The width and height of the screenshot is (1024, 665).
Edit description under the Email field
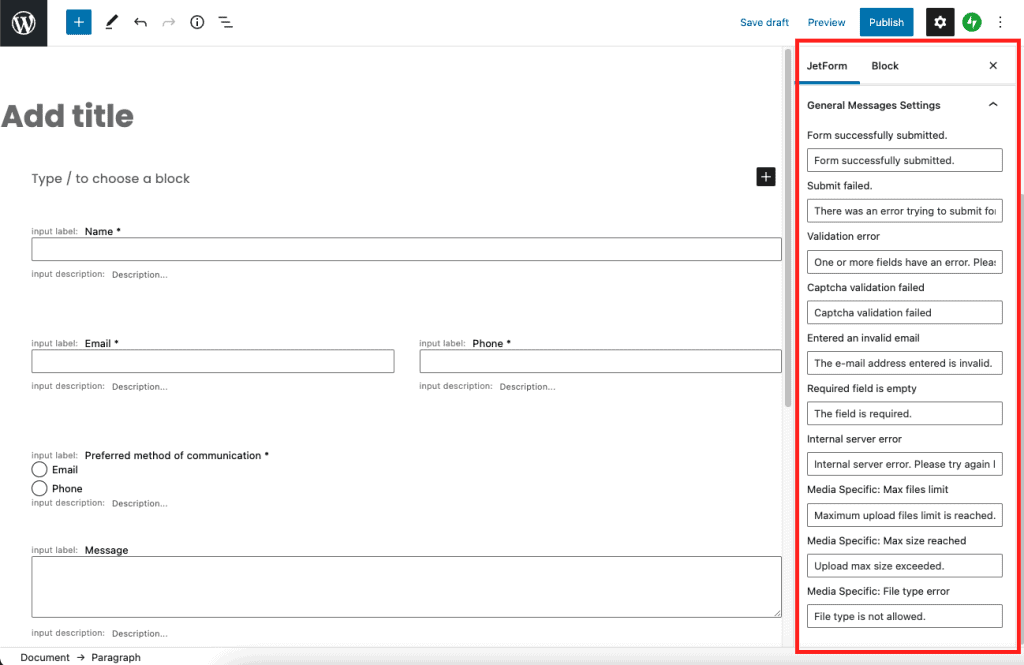(x=140, y=387)
